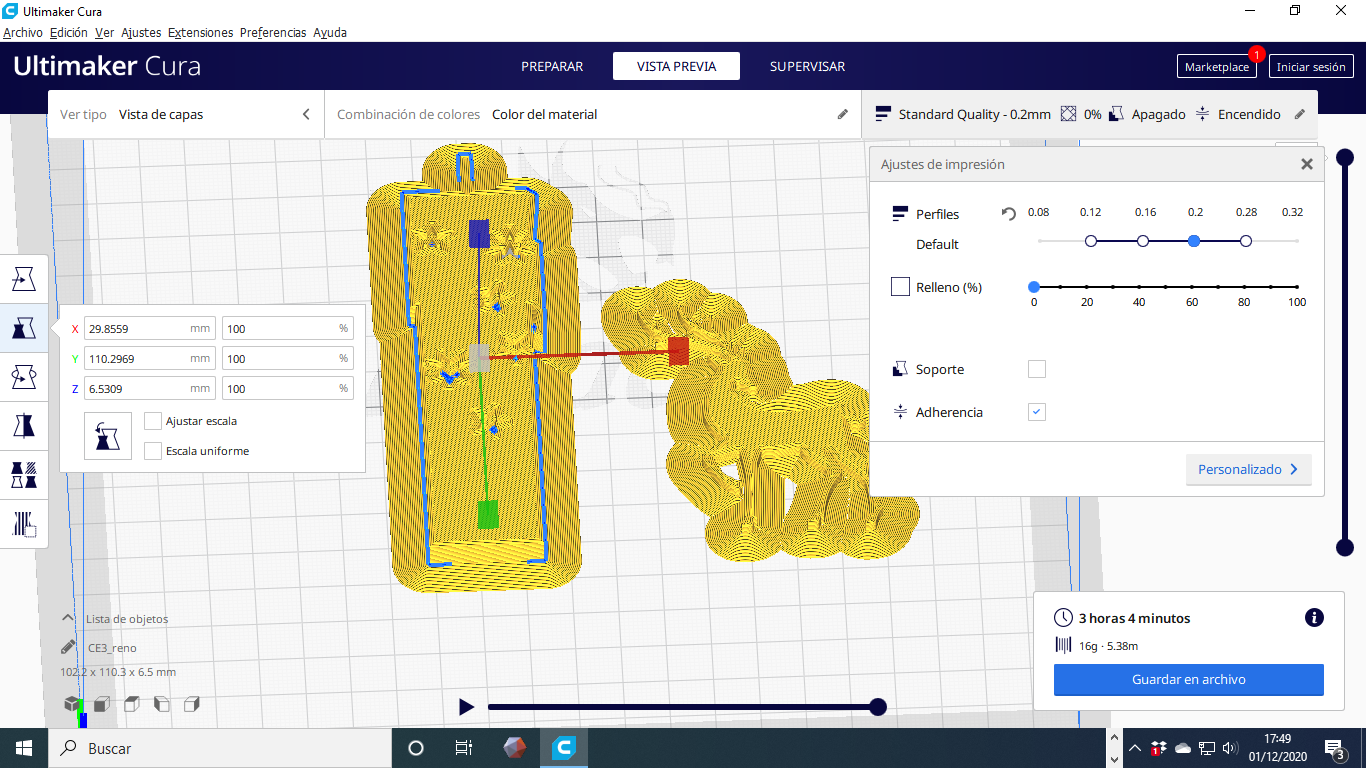Click the Z dimension mm input field

[150, 388]
